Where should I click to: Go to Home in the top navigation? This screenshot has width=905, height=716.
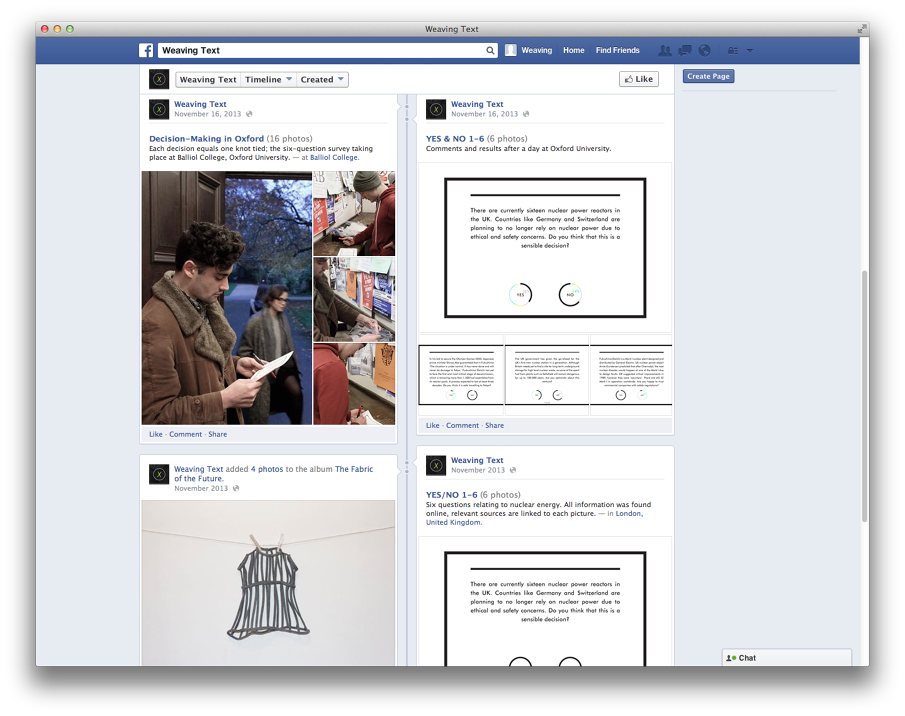[x=573, y=49]
